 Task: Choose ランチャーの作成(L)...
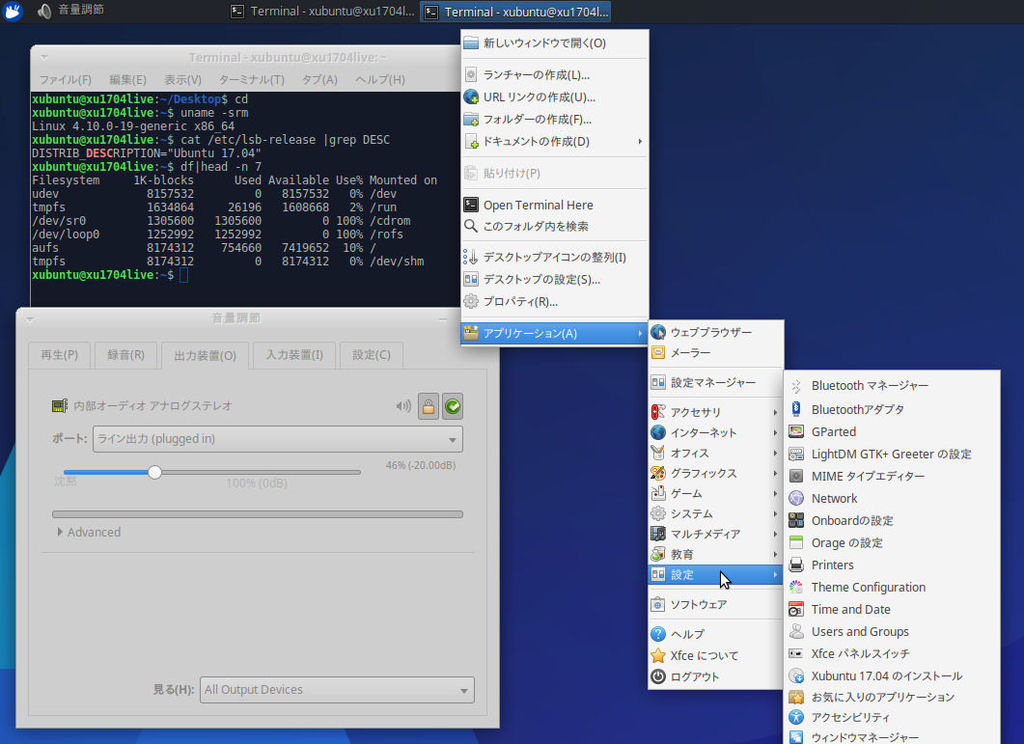tap(554, 74)
